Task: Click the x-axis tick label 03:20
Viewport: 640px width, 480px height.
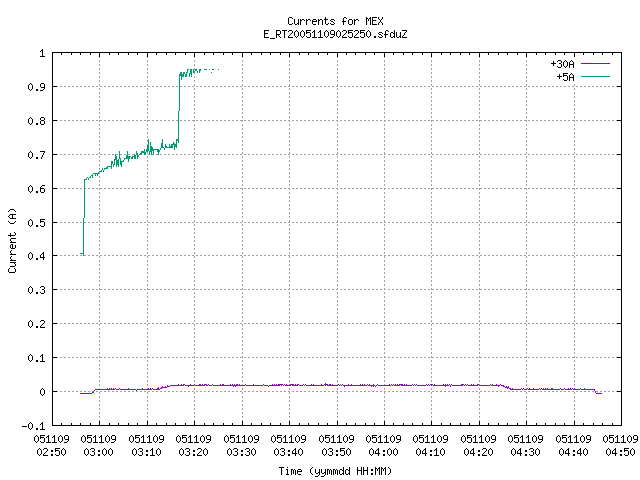Action: (193, 452)
